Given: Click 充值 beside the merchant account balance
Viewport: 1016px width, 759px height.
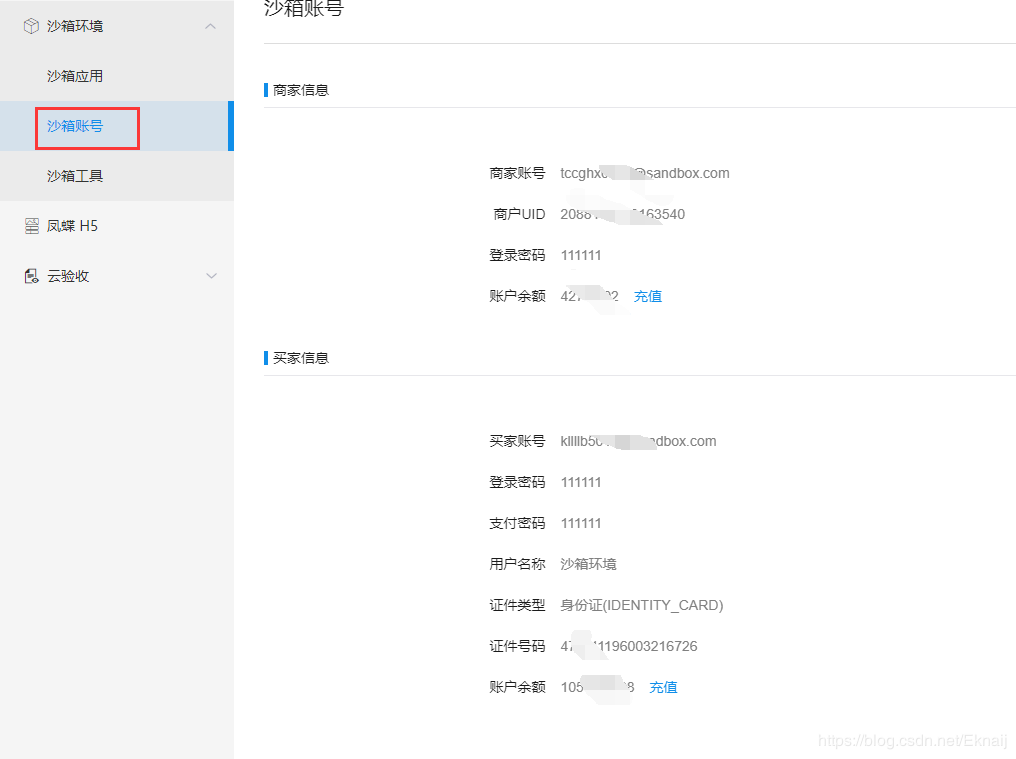Looking at the screenshot, I should coord(647,295).
